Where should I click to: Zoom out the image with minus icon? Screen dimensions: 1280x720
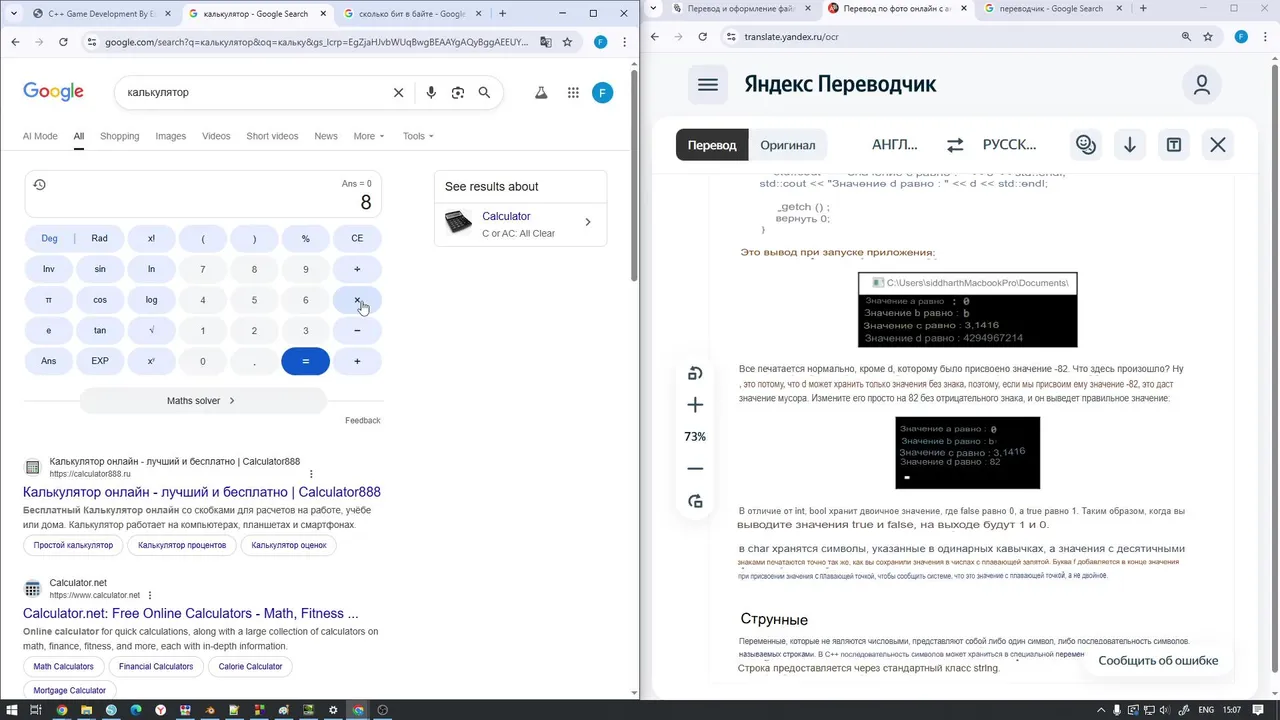click(696, 469)
